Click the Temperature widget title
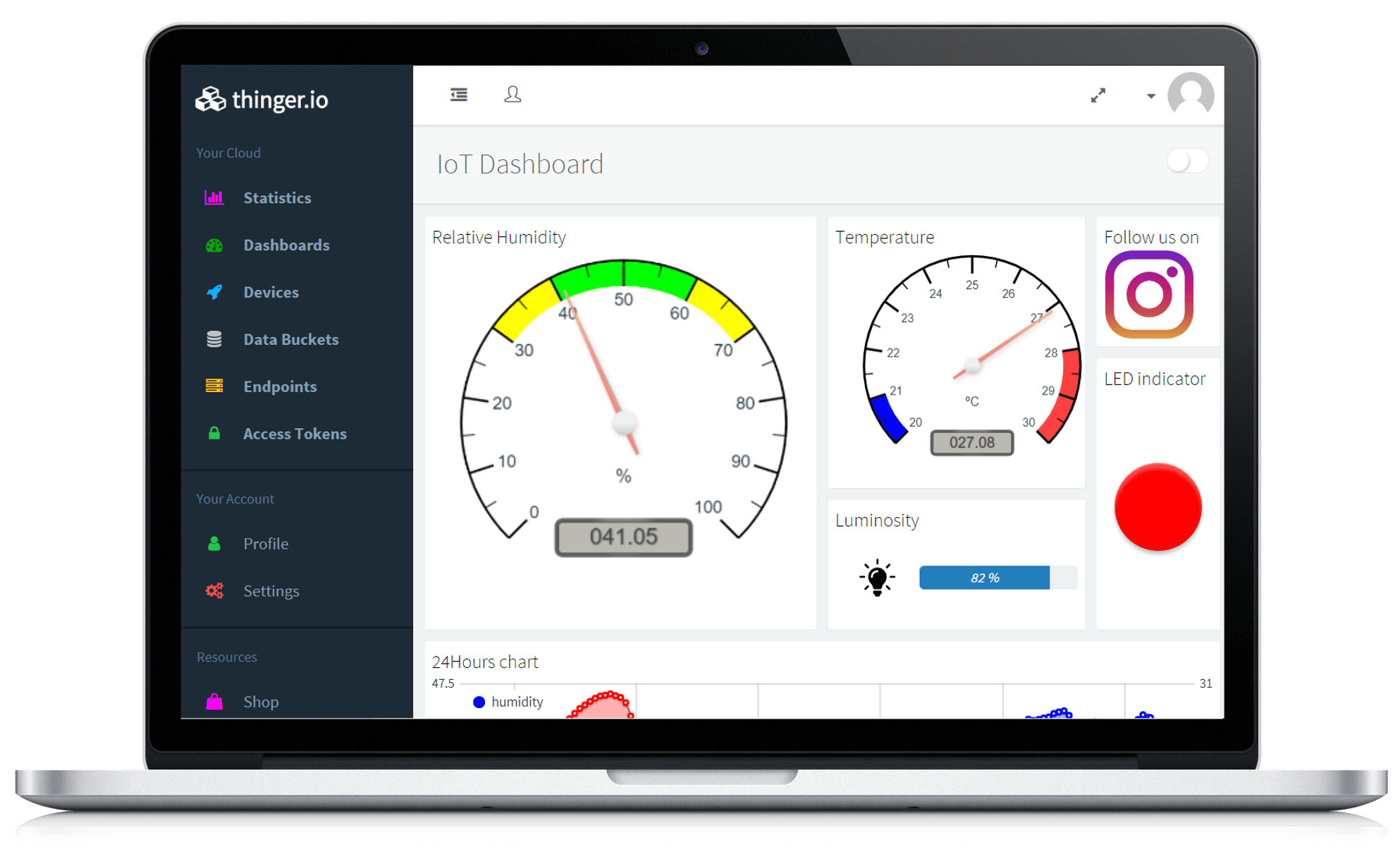This screenshot has height=859, width=1400. click(x=885, y=238)
